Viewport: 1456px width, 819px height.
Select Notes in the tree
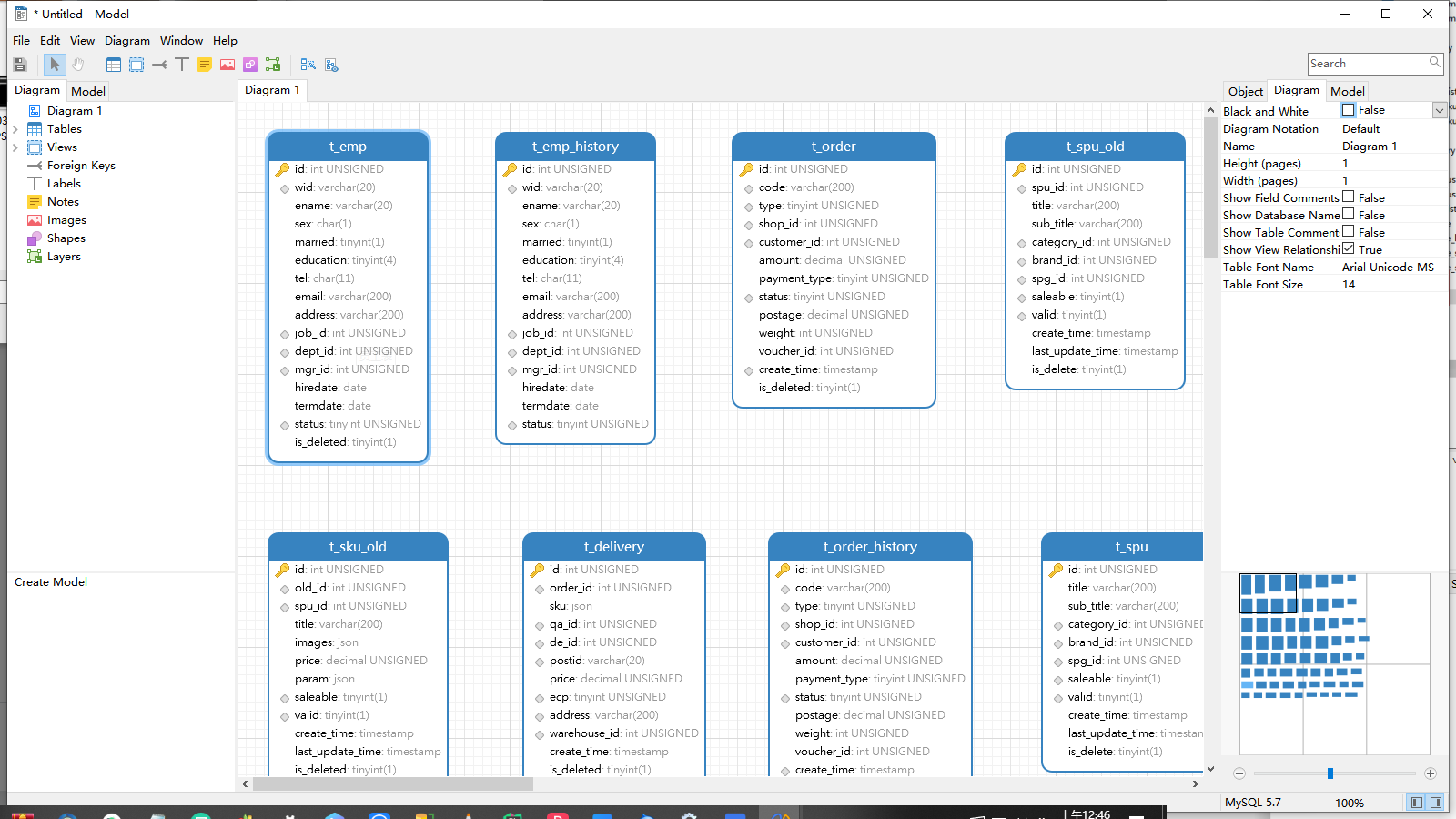tap(63, 202)
